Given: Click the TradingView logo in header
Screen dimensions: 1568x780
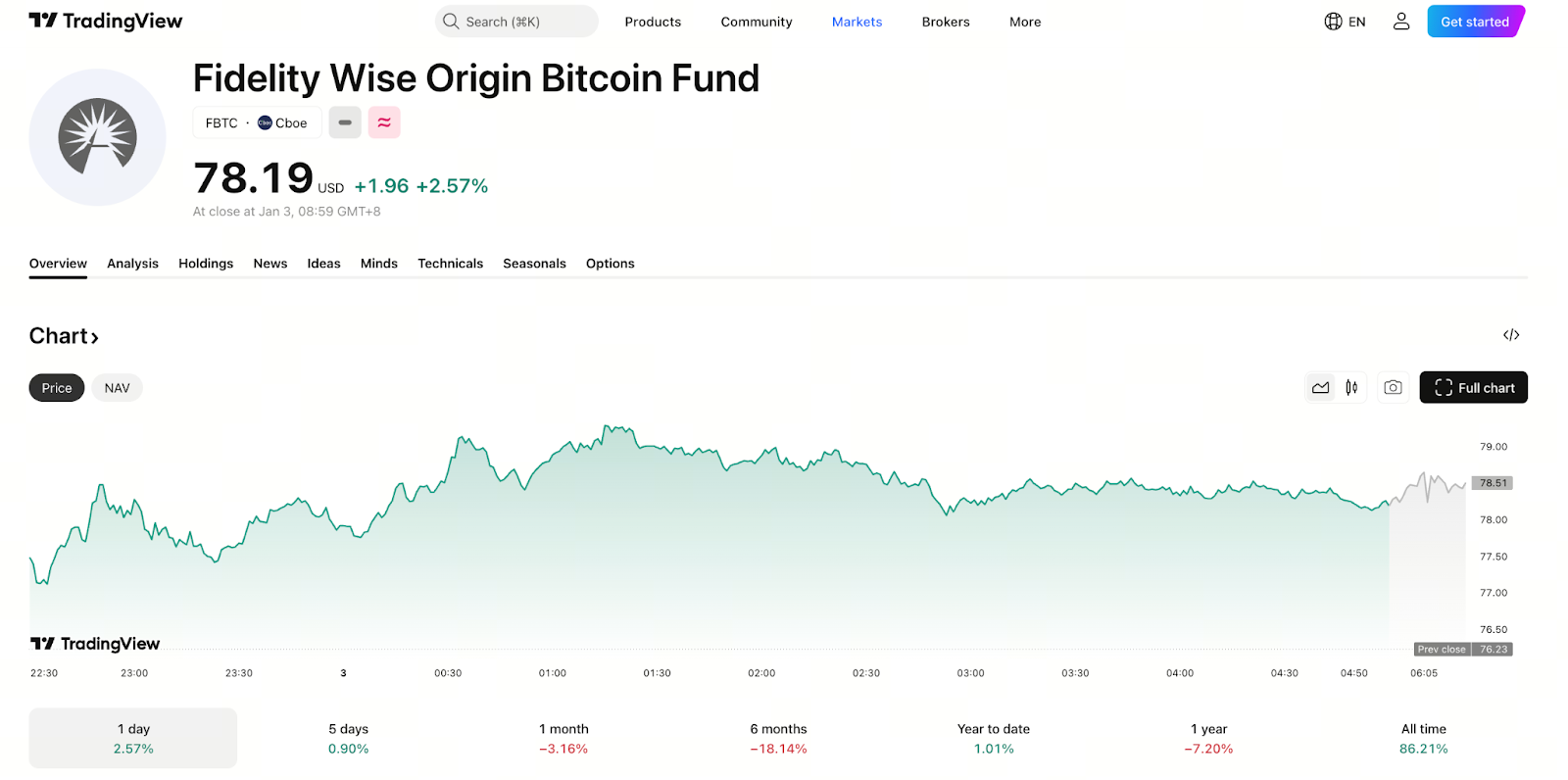Looking at the screenshot, I should 106,22.
